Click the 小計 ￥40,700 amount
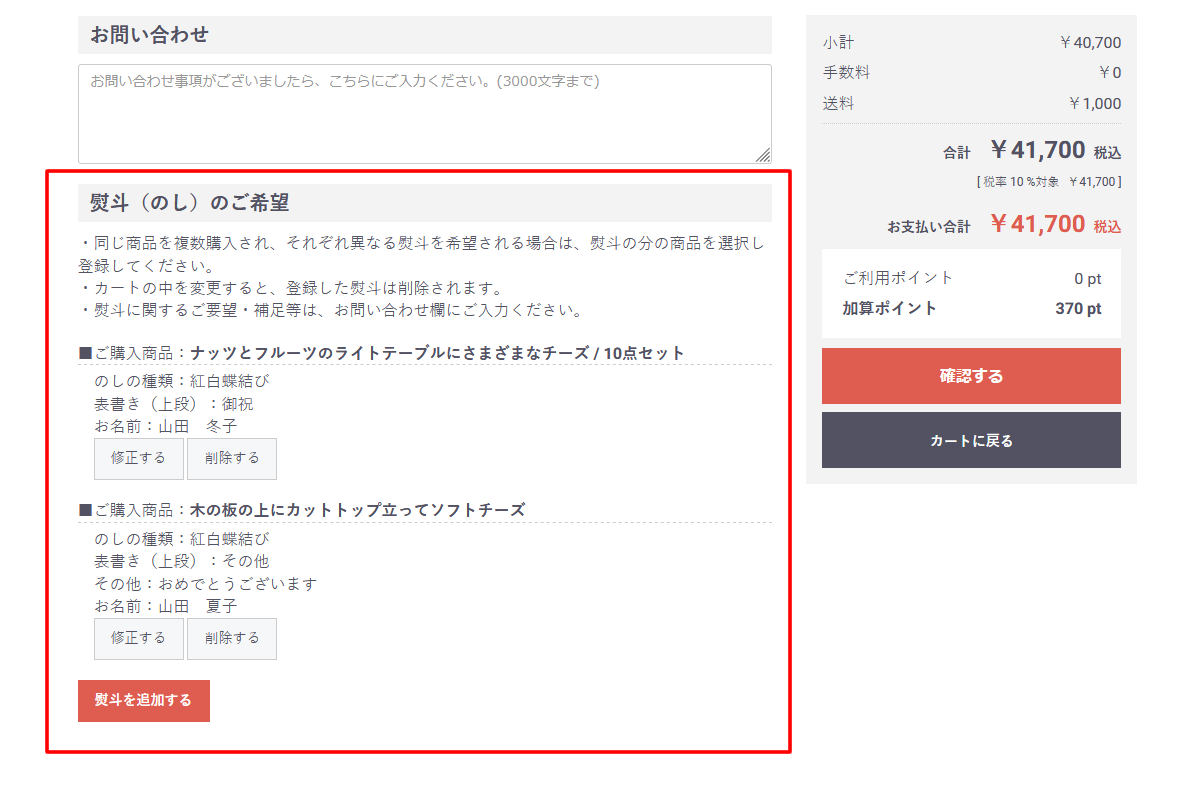 tap(1090, 43)
